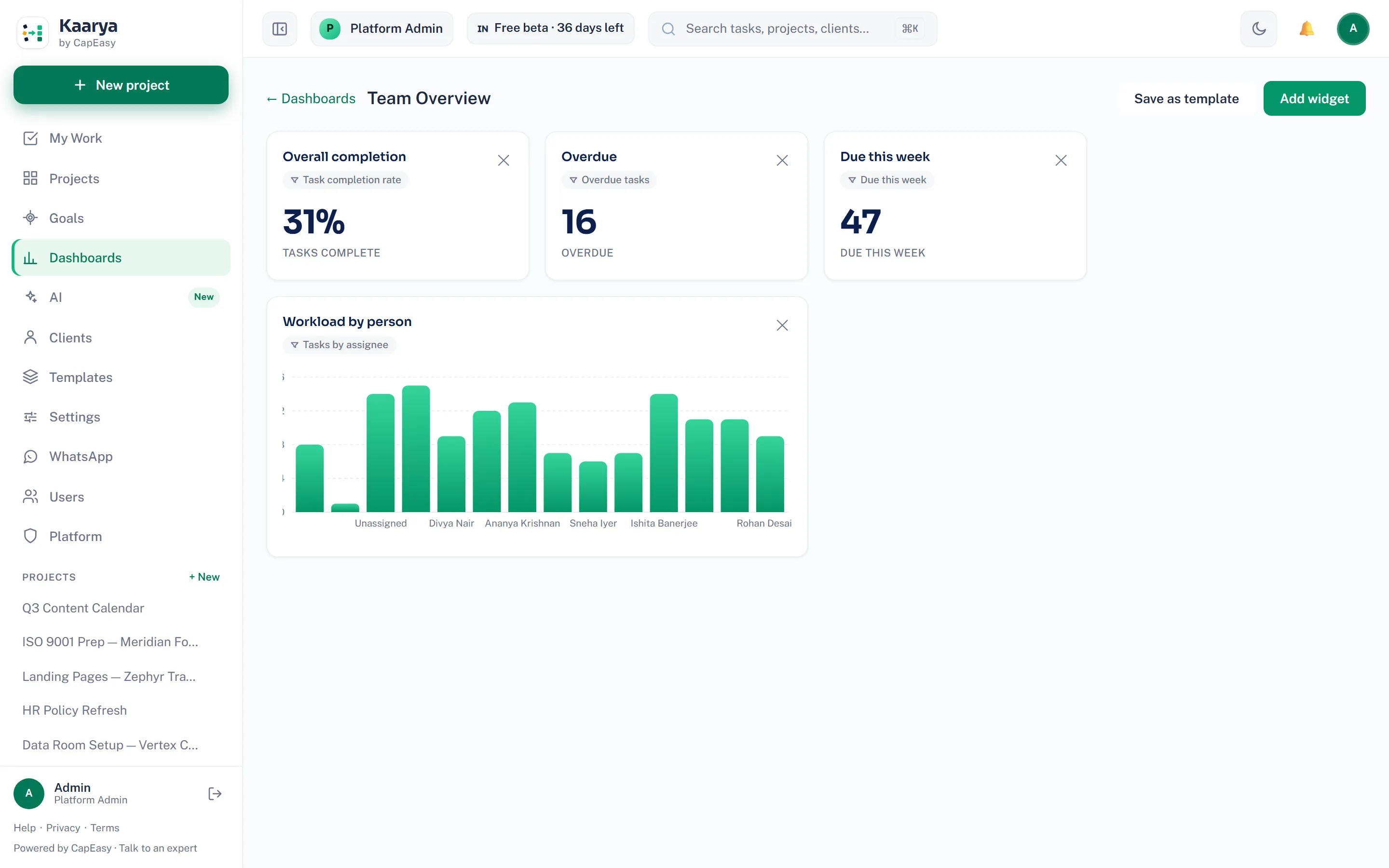Go to Projects in the sidebar
The height and width of the screenshot is (868, 1389).
[121, 178]
